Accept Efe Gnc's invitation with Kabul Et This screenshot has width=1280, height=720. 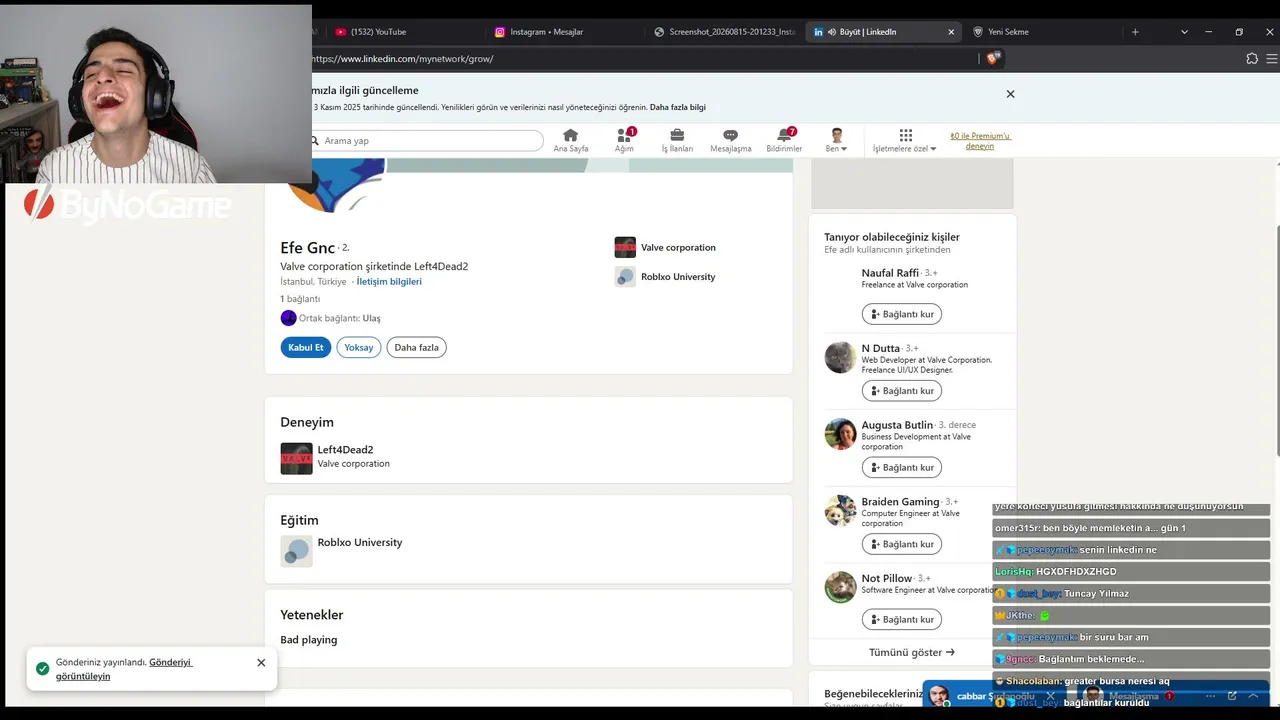pyautogui.click(x=305, y=347)
